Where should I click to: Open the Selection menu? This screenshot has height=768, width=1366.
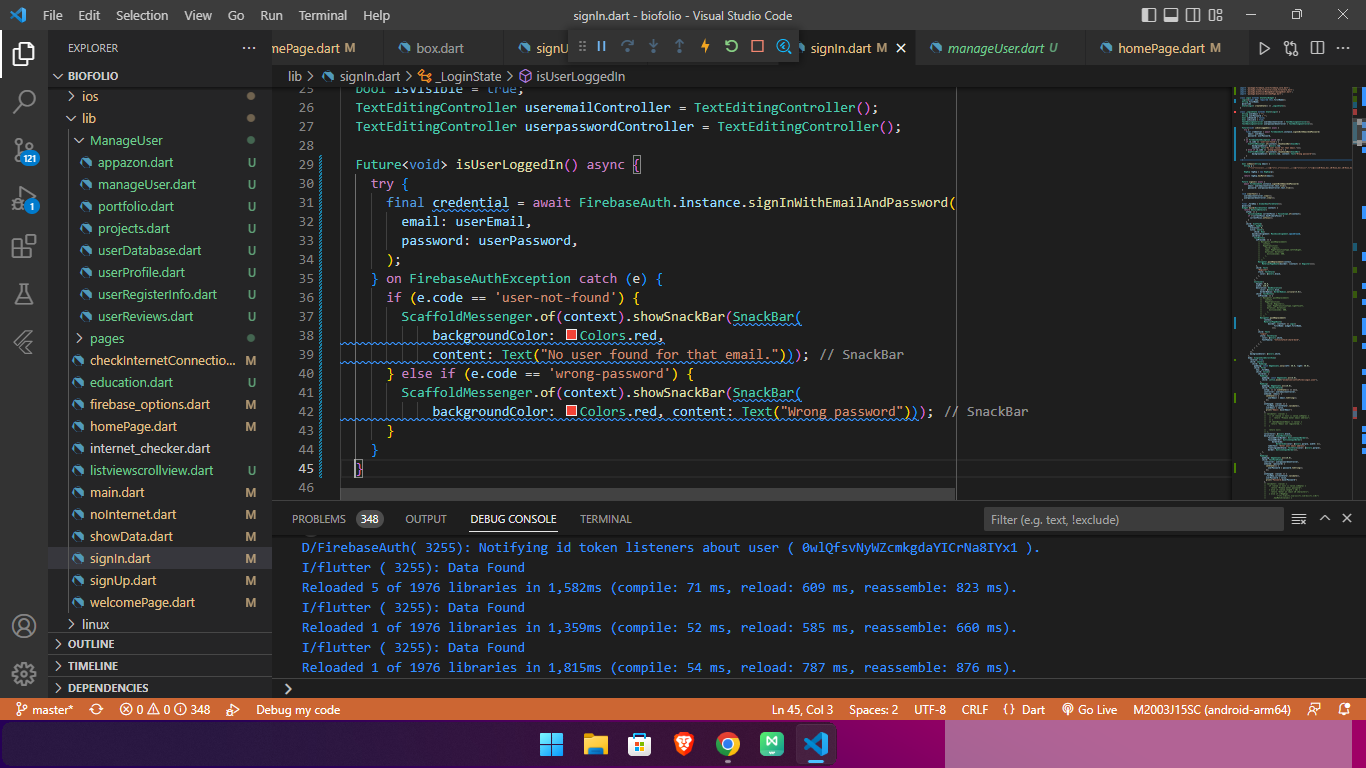(142, 15)
